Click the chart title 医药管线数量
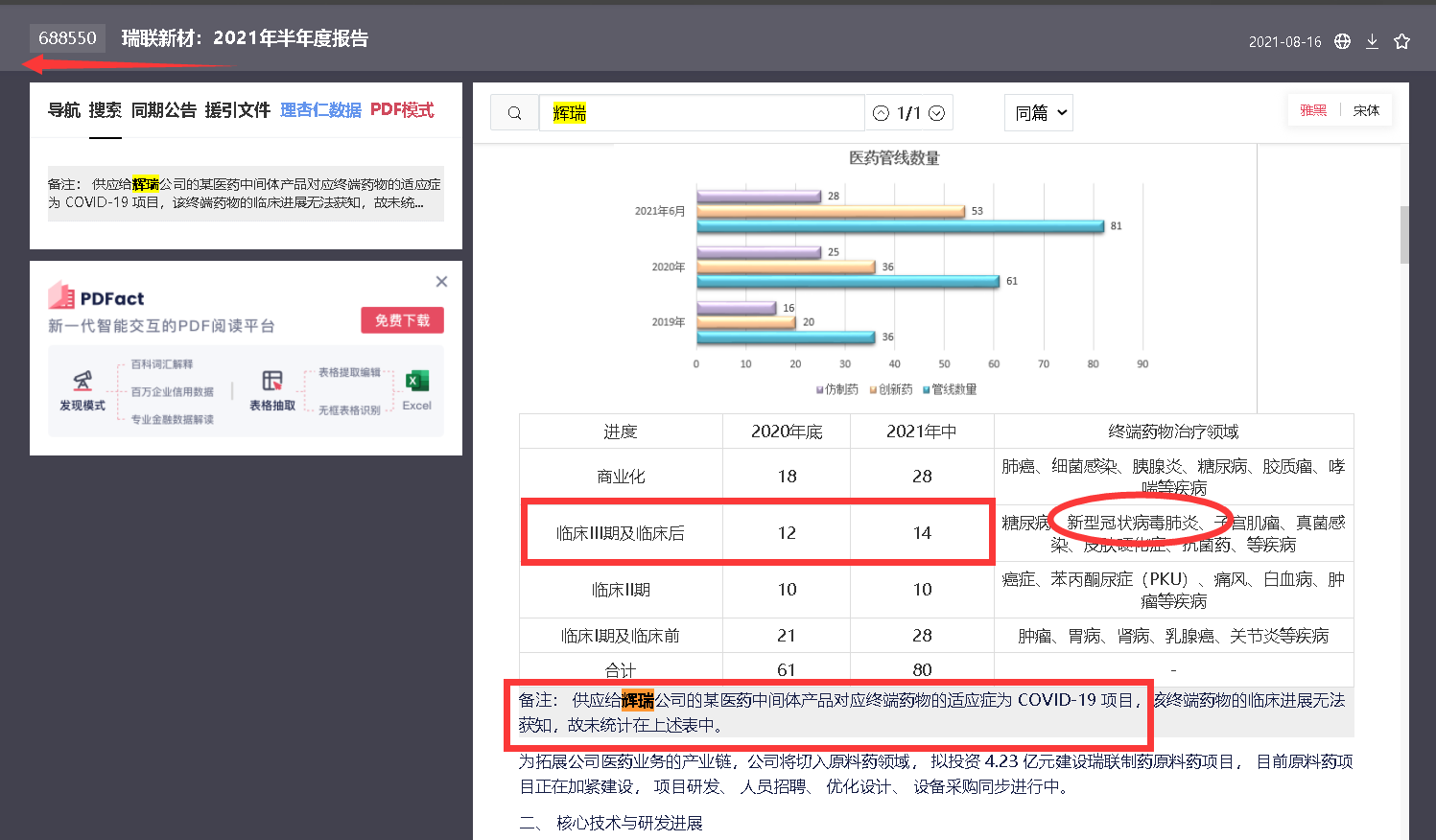Screen dimensions: 1436x840 tap(894, 158)
